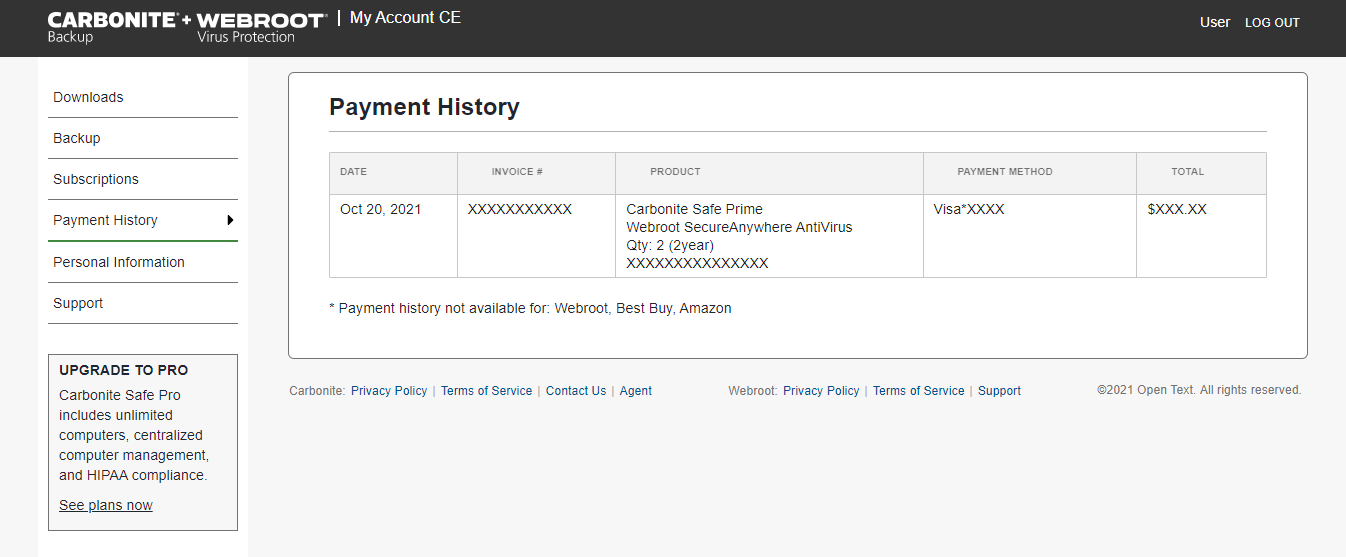Click the ©2021 Open Text copyright notice
This screenshot has width=1346, height=557.
[1199, 390]
